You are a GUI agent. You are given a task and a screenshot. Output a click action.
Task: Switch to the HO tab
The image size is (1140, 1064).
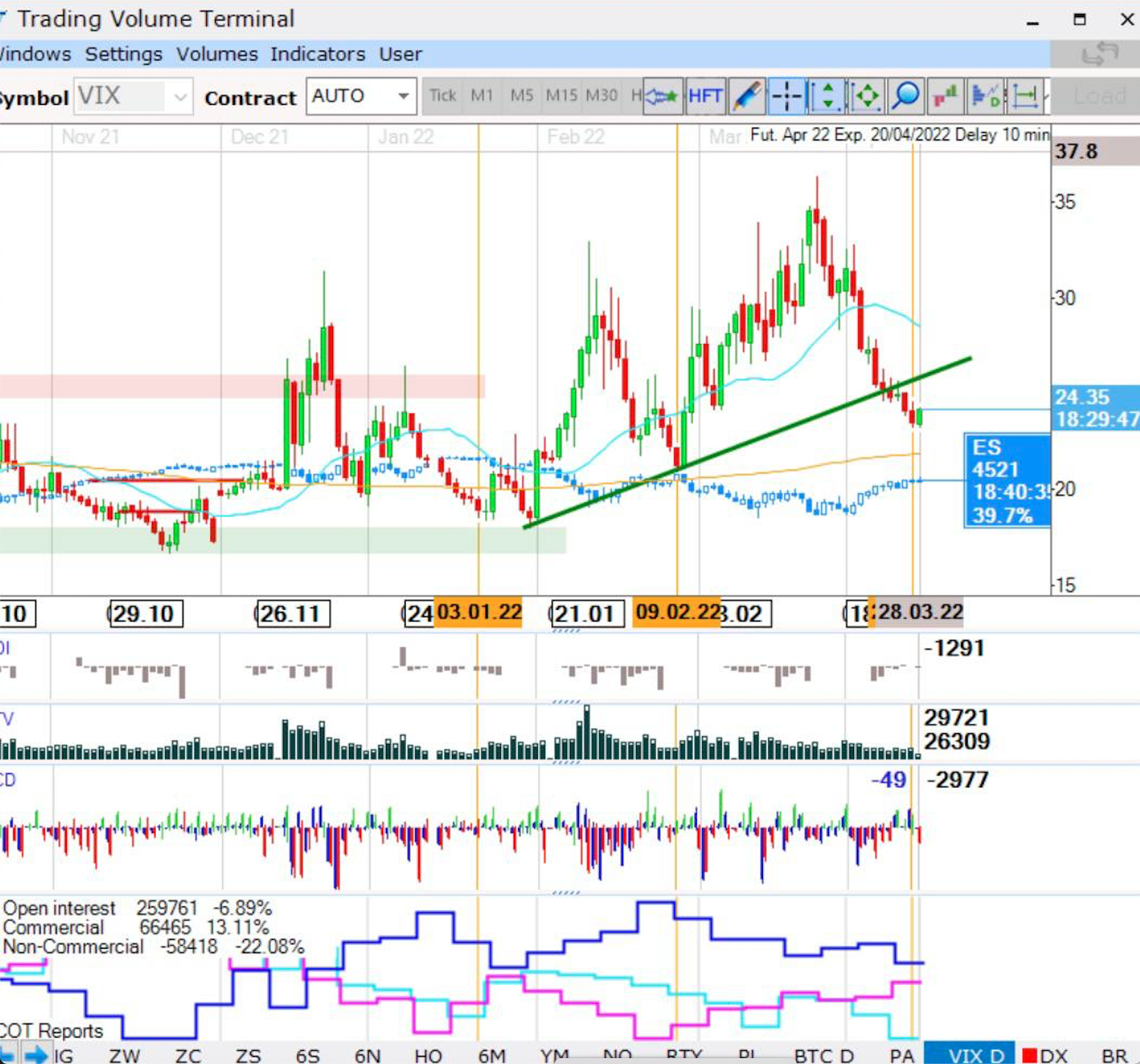(428, 1056)
